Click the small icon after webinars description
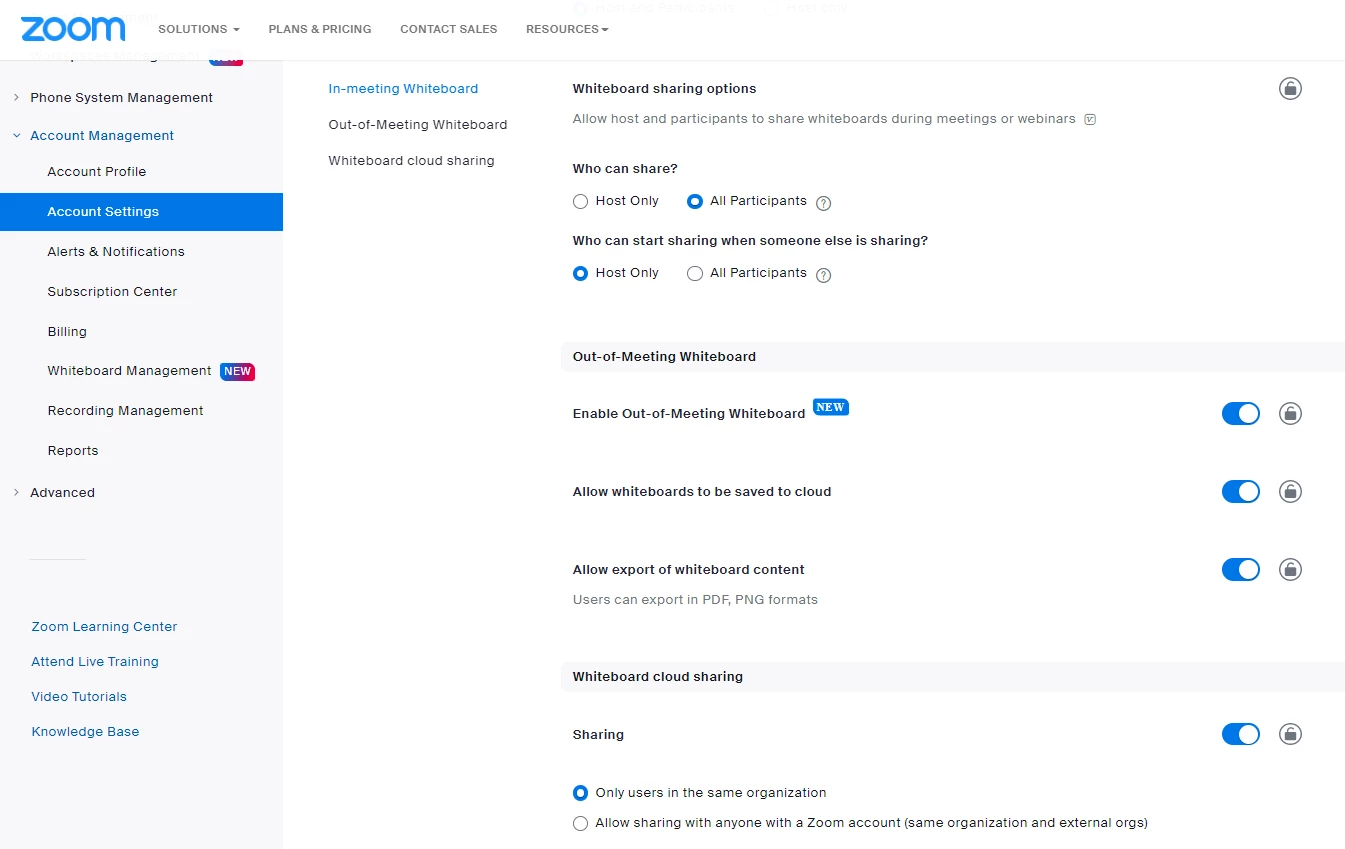The width and height of the screenshot is (1345, 849). pyautogui.click(x=1090, y=119)
